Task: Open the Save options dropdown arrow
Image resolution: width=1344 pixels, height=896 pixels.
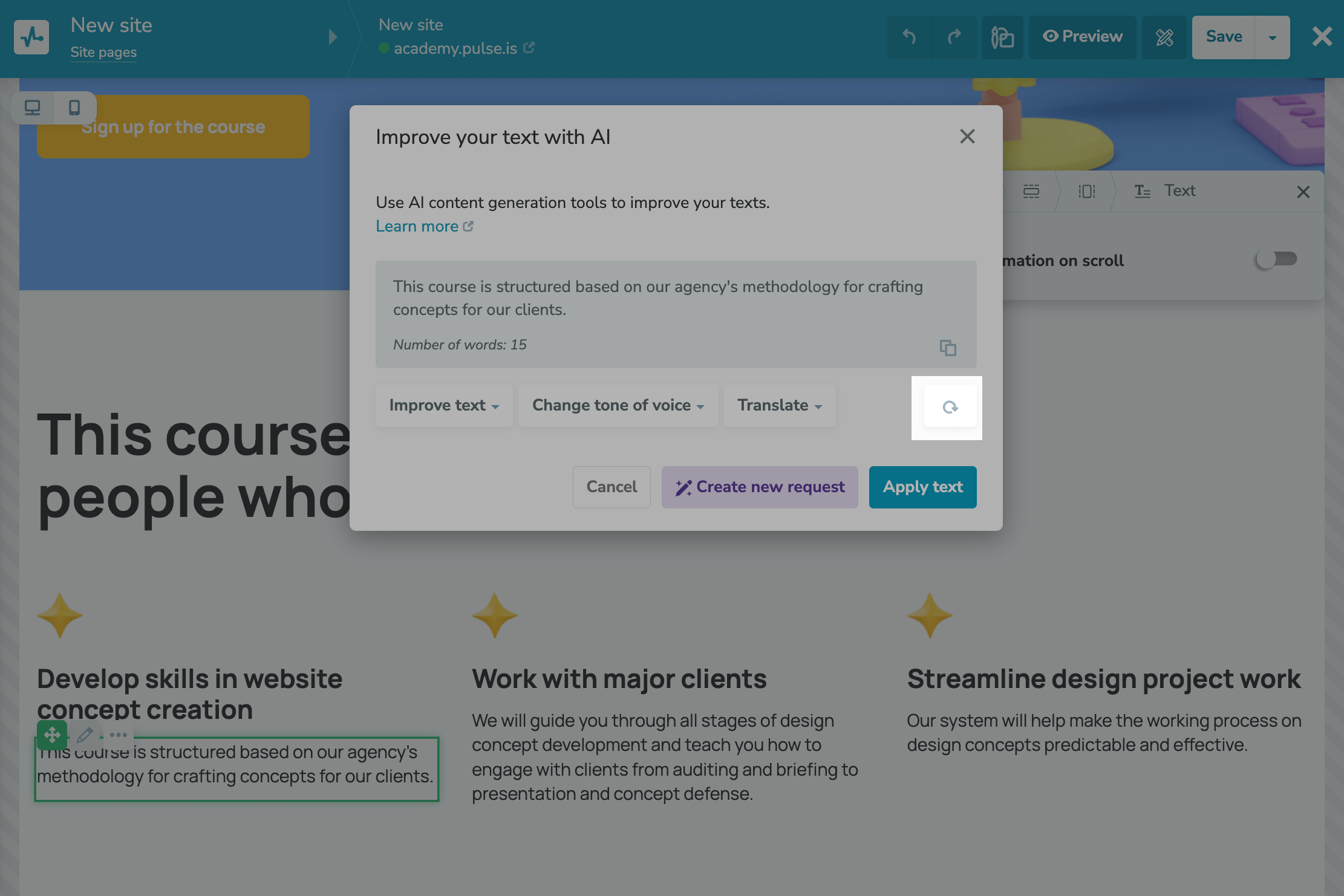Action: [1273, 37]
